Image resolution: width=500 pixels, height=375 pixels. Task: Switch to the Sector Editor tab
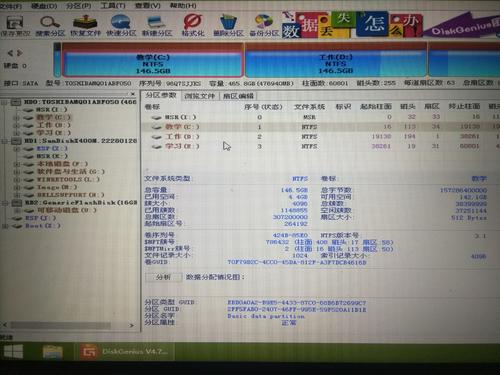coord(238,96)
